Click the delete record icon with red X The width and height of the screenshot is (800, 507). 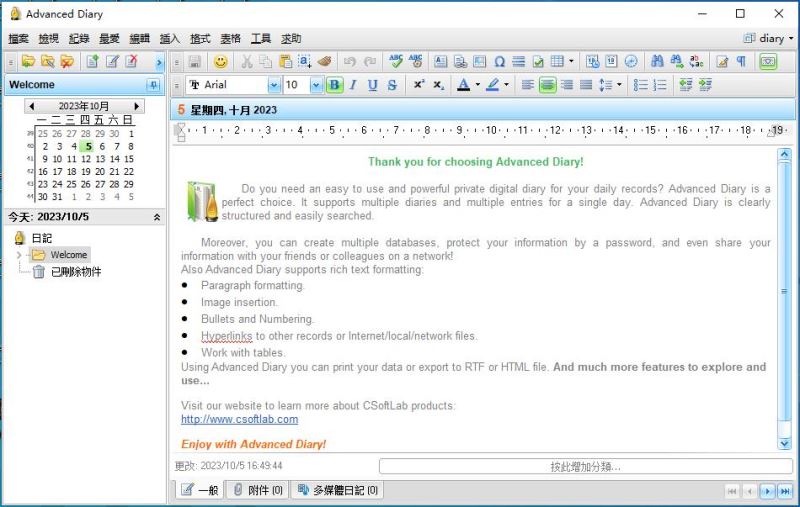(131, 62)
